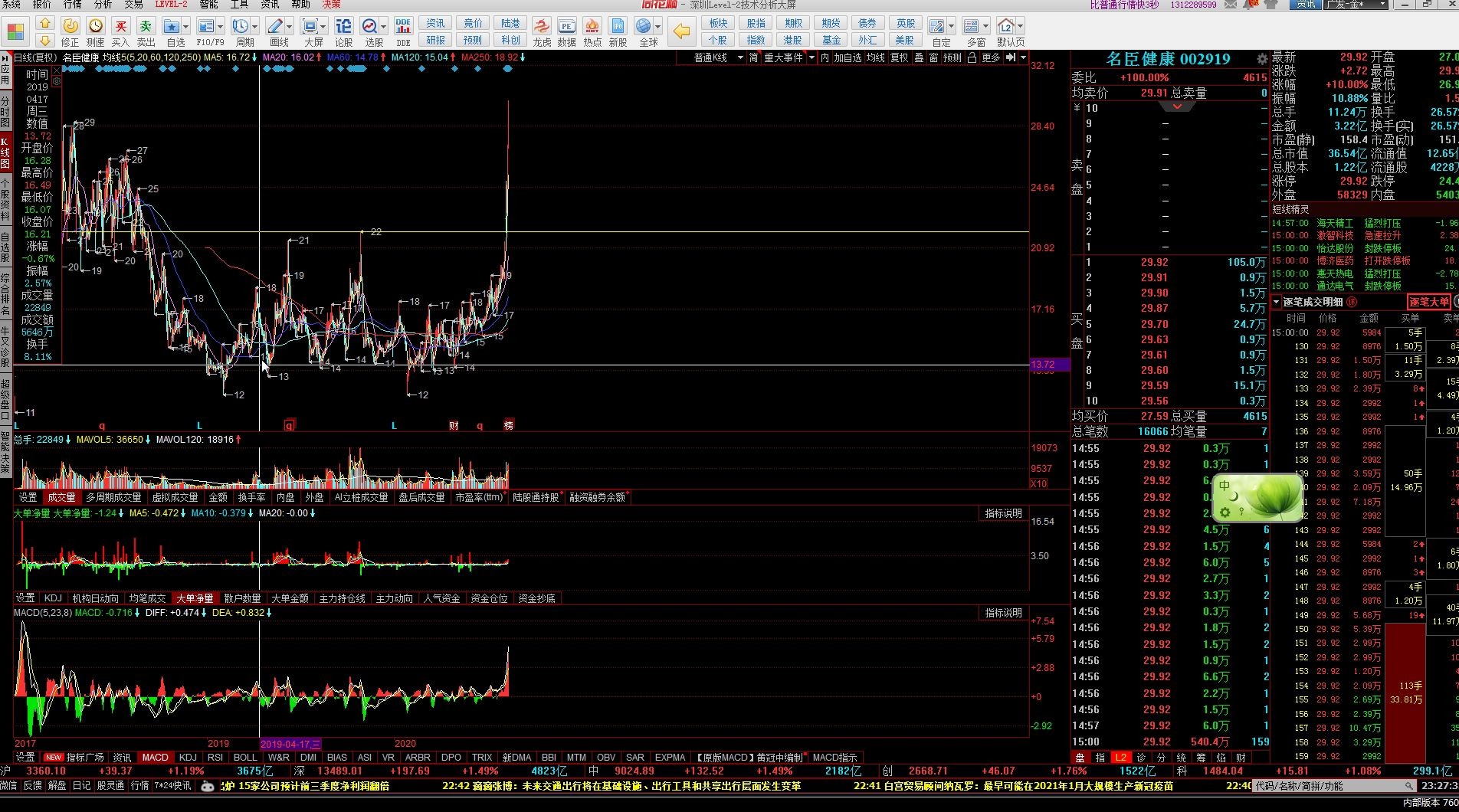Click the 科创 button
This screenshot has height=812, width=1459.
510,40
